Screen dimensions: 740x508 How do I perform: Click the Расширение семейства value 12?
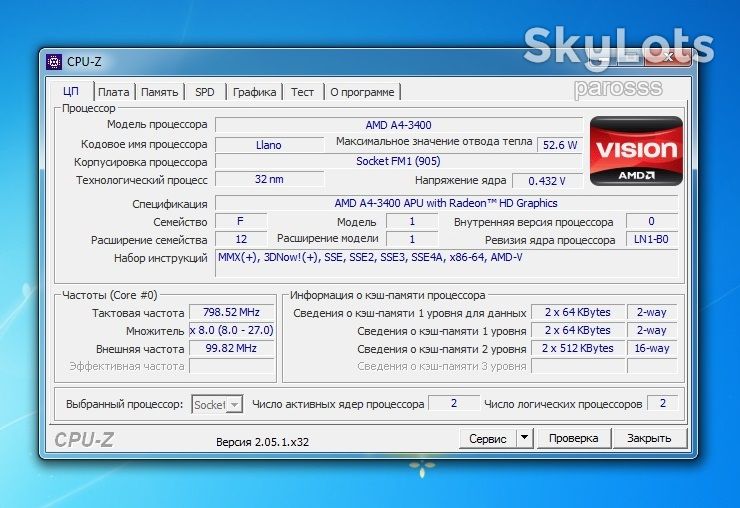pos(241,239)
